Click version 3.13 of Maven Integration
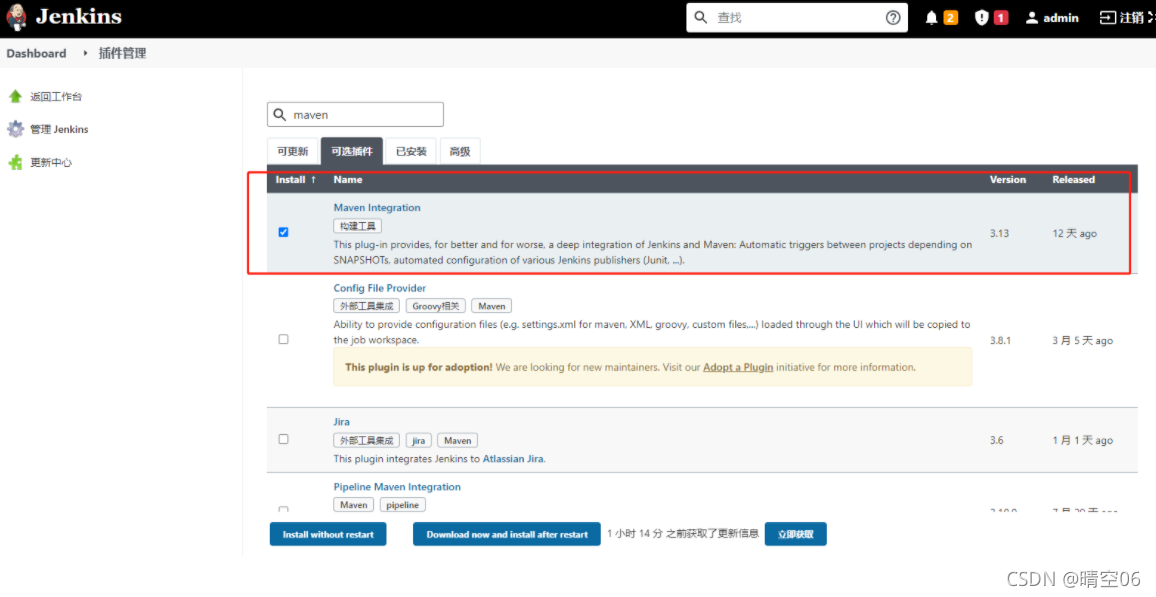The image size is (1156, 597). point(999,233)
